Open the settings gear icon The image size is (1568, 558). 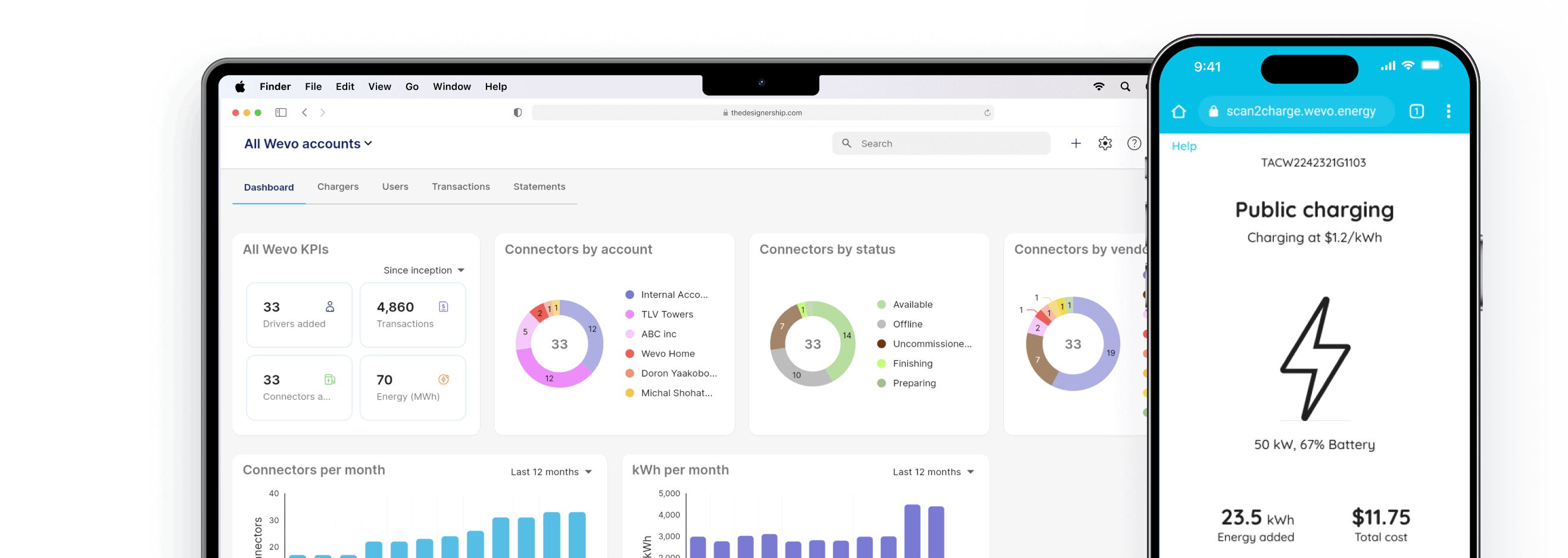(1105, 144)
